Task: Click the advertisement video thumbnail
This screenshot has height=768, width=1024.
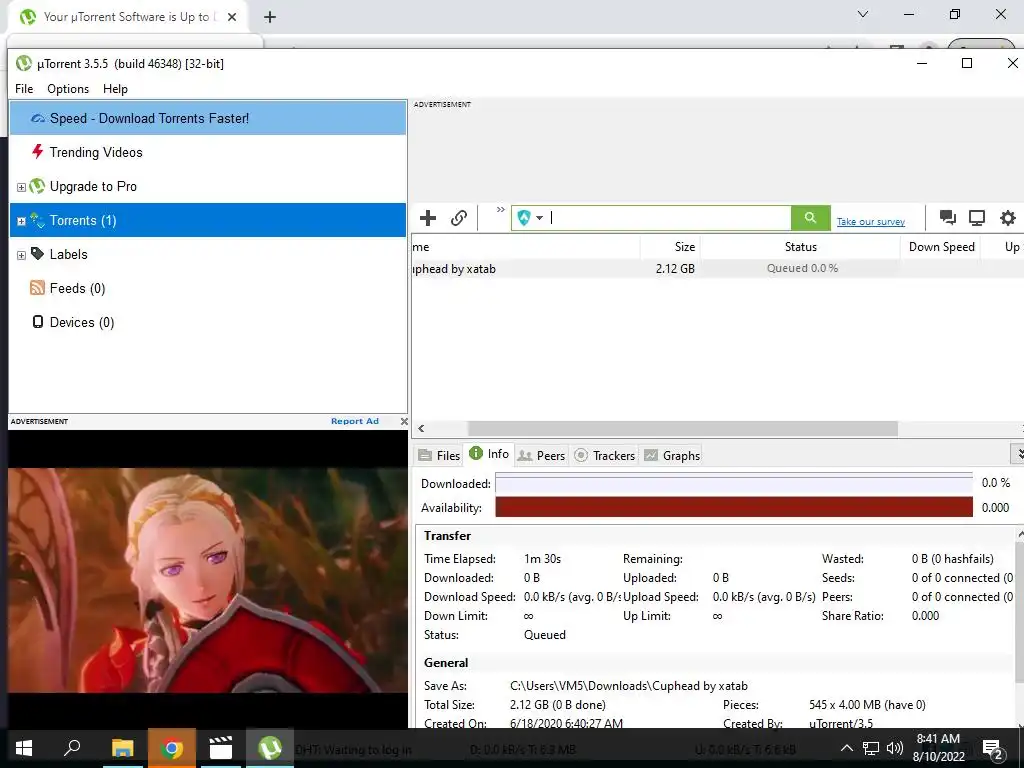Action: (x=208, y=579)
